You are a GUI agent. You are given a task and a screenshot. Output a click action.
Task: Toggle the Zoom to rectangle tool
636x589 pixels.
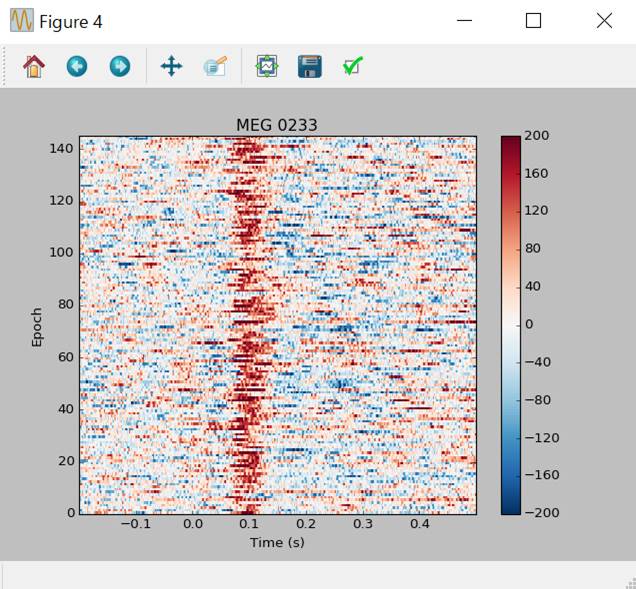(x=215, y=67)
